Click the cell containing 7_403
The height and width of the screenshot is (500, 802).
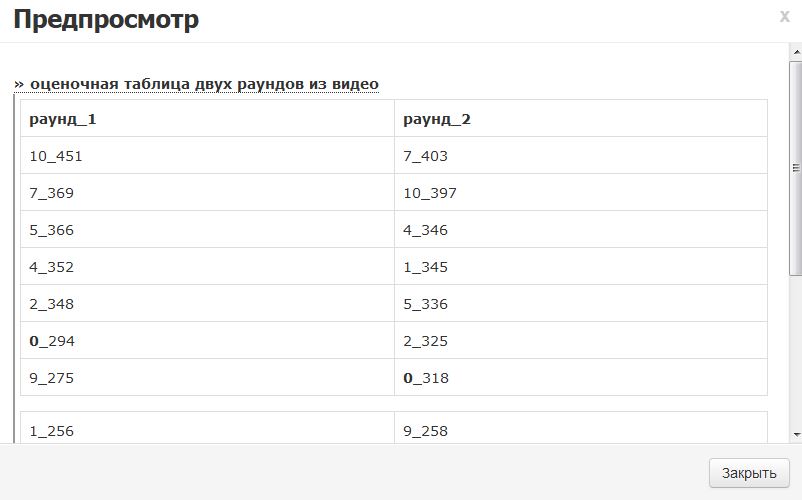click(580, 156)
